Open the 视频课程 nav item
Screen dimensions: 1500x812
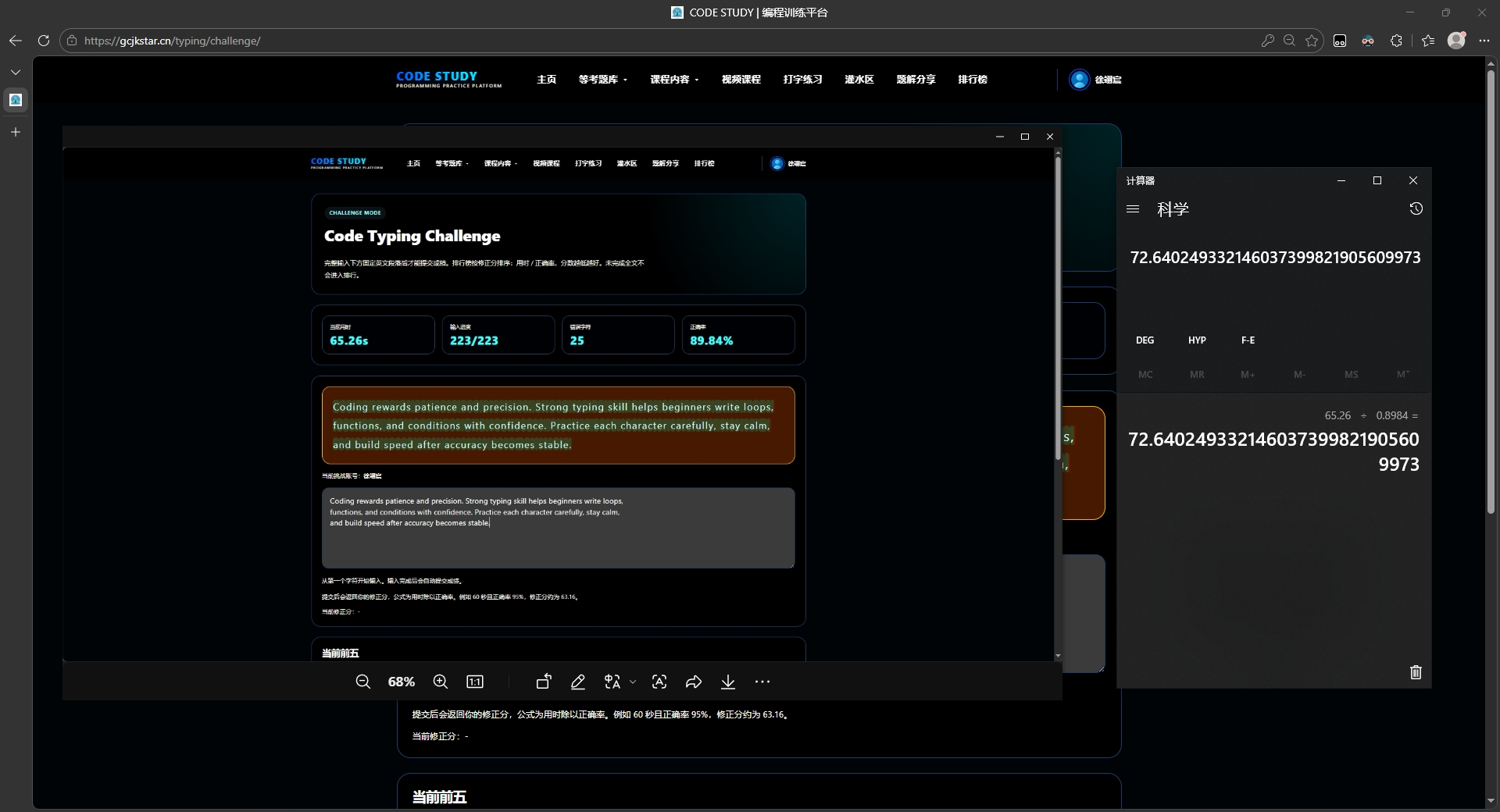tap(741, 80)
